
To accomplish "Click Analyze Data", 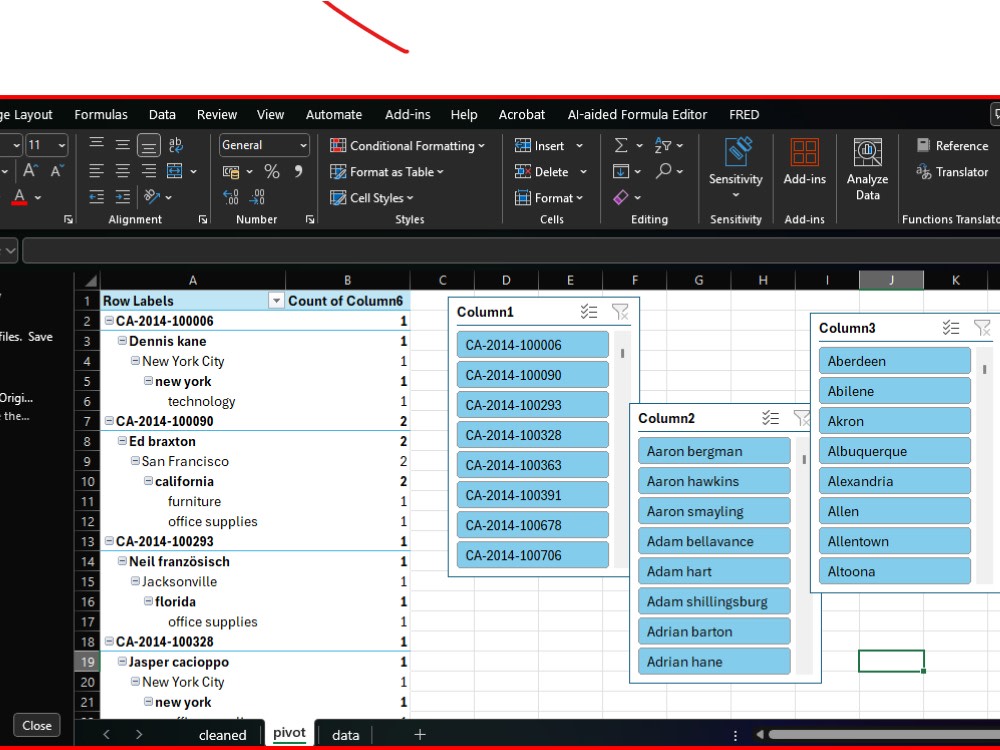I will point(867,169).
